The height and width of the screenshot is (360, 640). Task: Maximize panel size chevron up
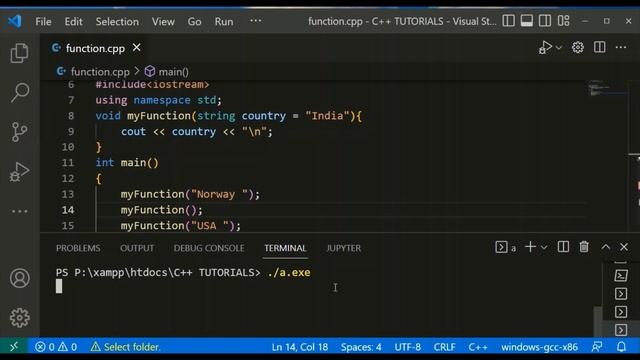pos(606,247)
